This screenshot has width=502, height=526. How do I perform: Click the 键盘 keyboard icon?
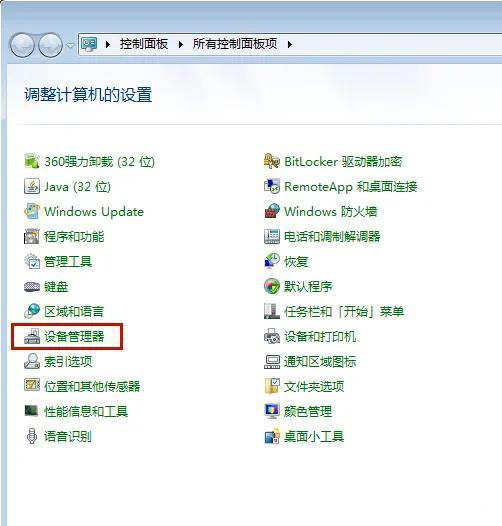(32, 286)
